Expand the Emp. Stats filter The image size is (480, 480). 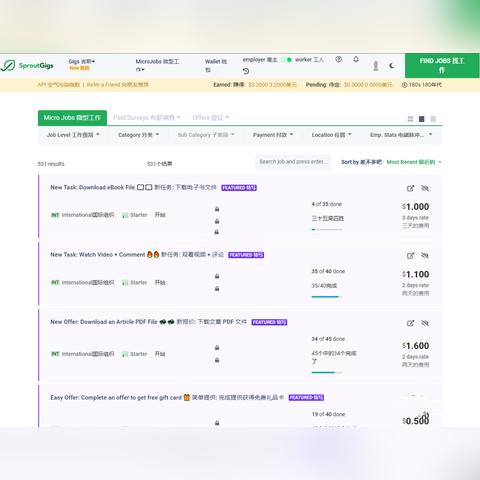point(401,135)
